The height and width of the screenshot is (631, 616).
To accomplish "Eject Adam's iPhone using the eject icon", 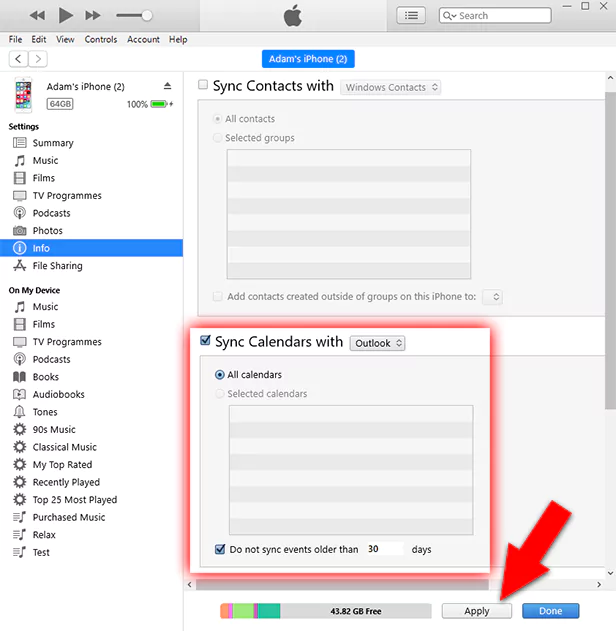I will (167, 86).
